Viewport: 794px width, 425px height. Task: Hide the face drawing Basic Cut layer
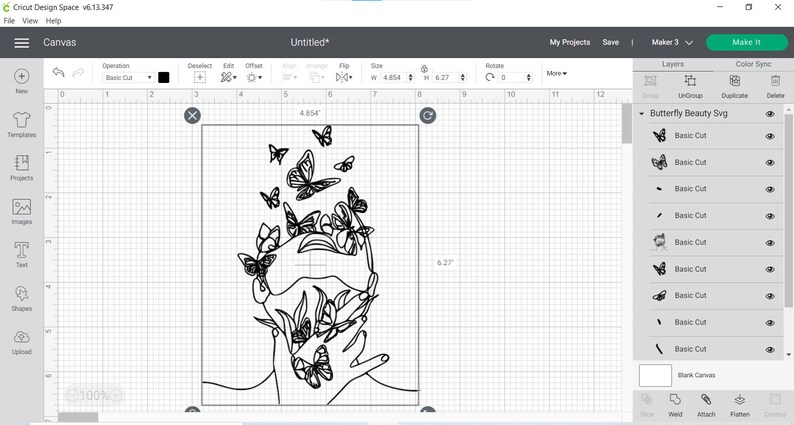pyautogui.click(x=770, y=243)
